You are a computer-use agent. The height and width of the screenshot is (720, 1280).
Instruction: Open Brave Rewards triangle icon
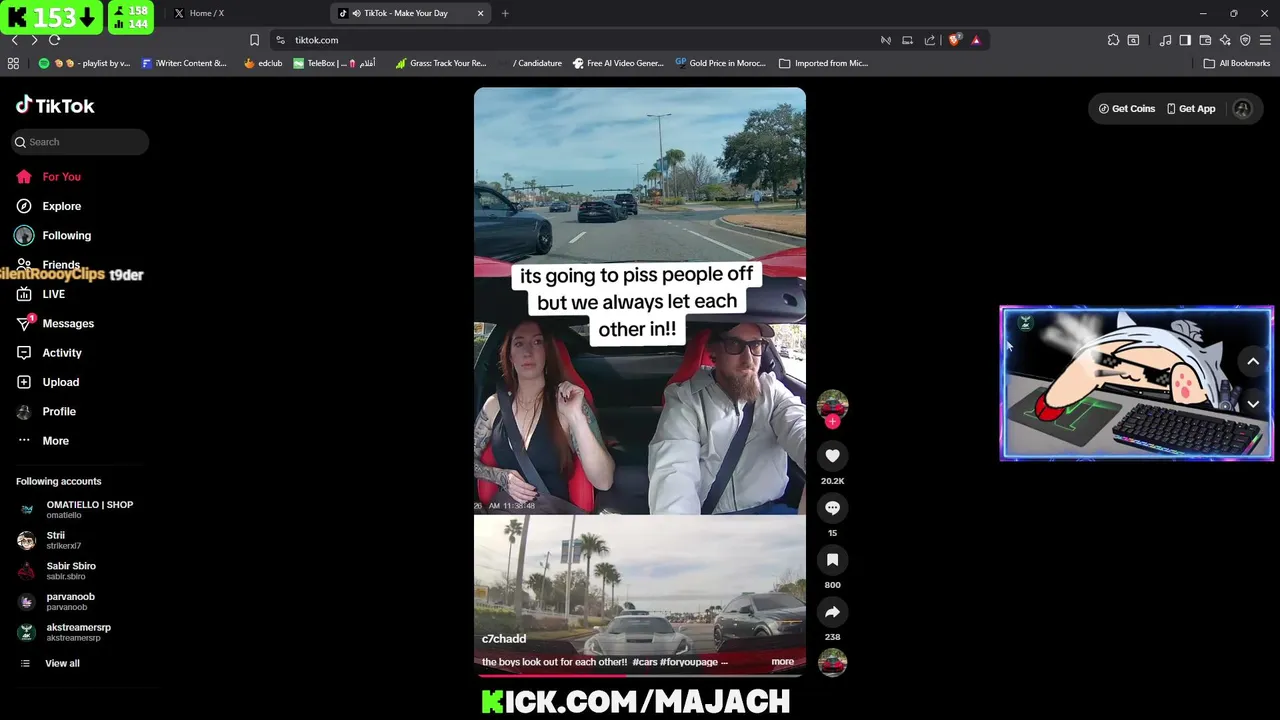976,40
